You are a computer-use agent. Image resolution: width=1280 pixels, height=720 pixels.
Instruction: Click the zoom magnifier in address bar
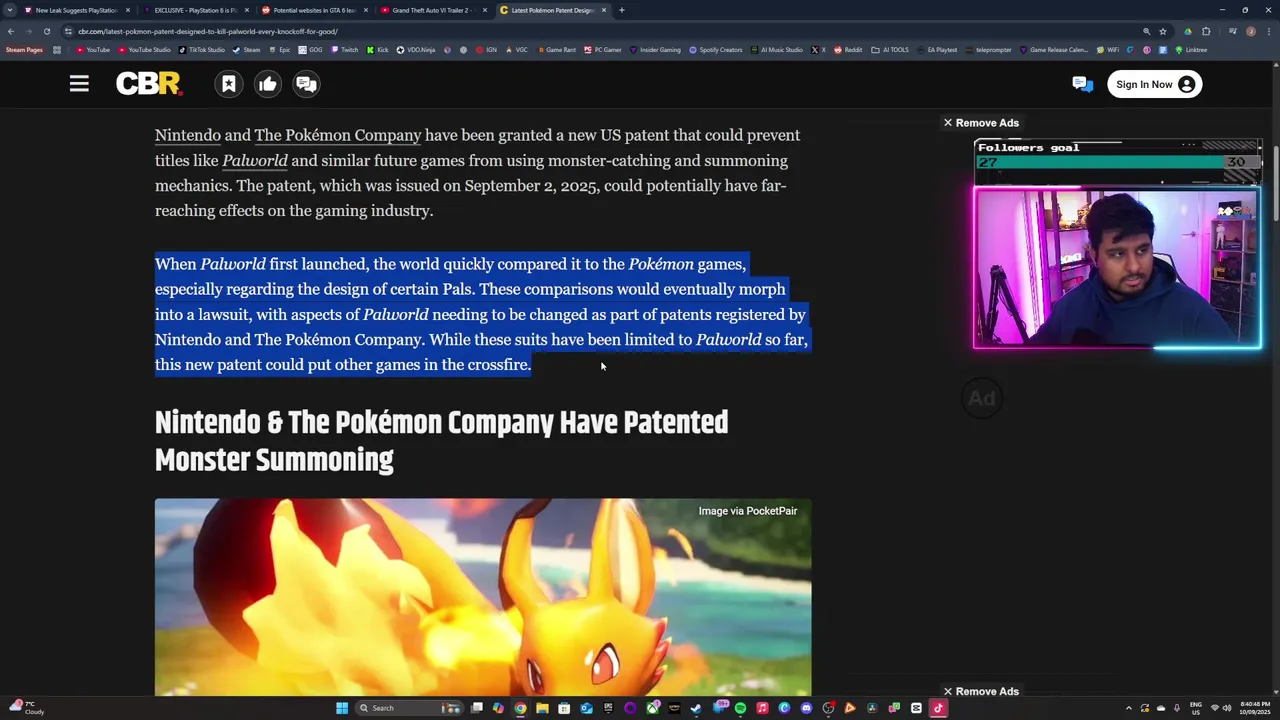1146,31
